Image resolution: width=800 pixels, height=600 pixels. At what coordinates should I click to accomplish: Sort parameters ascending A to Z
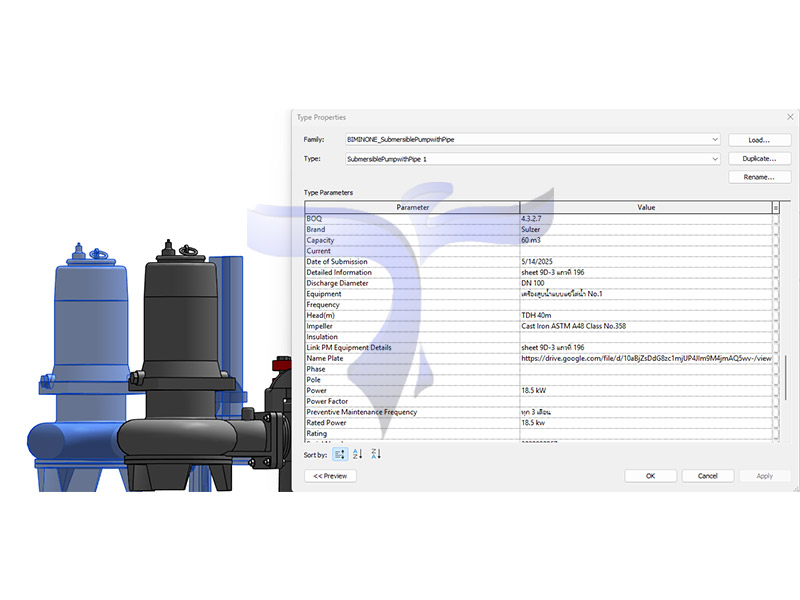[x=358, y=454]
